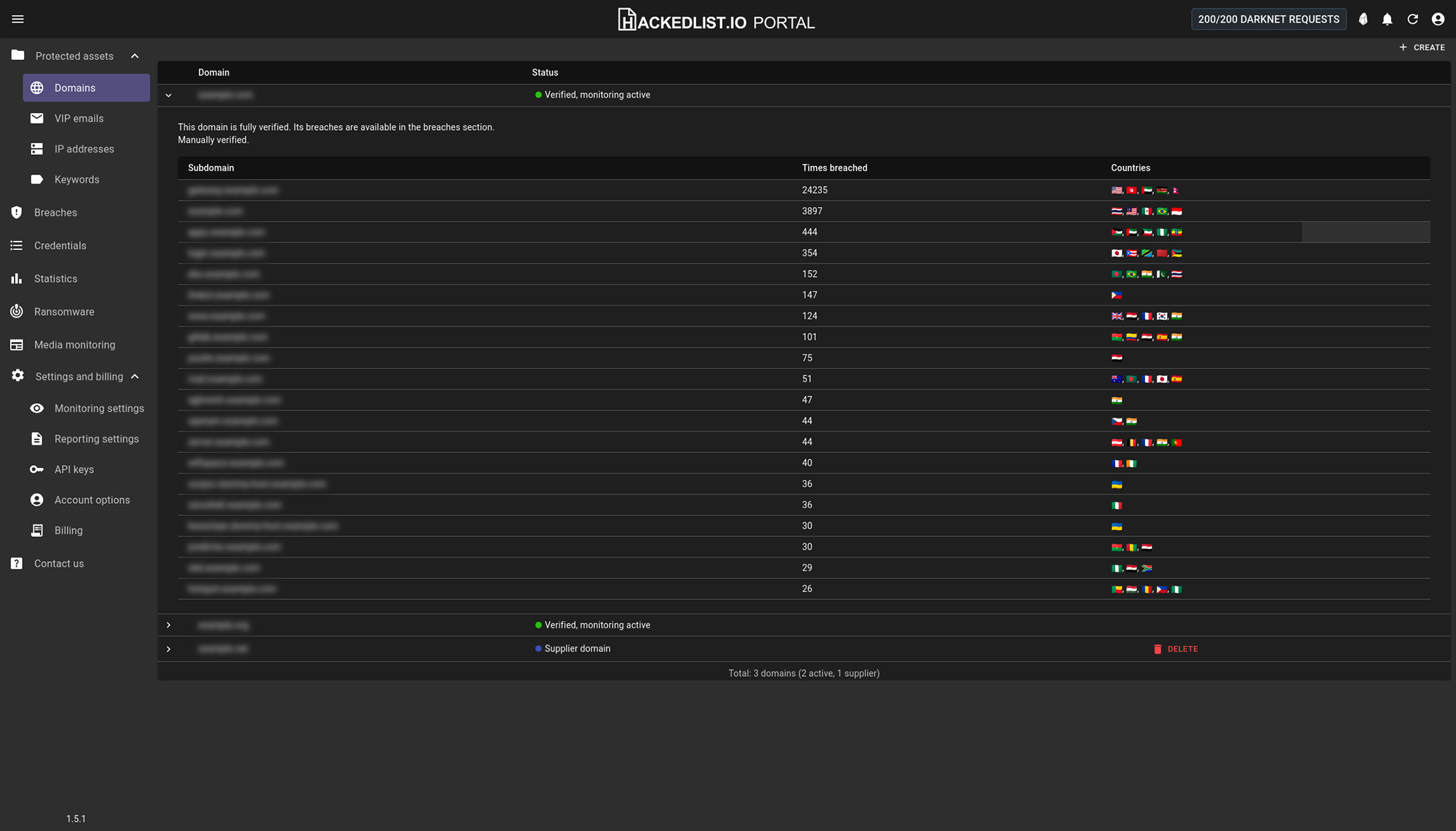Viewport: 1456px width, 831px height.
Task: Open the Breaches section
Action: pos(55,212)
